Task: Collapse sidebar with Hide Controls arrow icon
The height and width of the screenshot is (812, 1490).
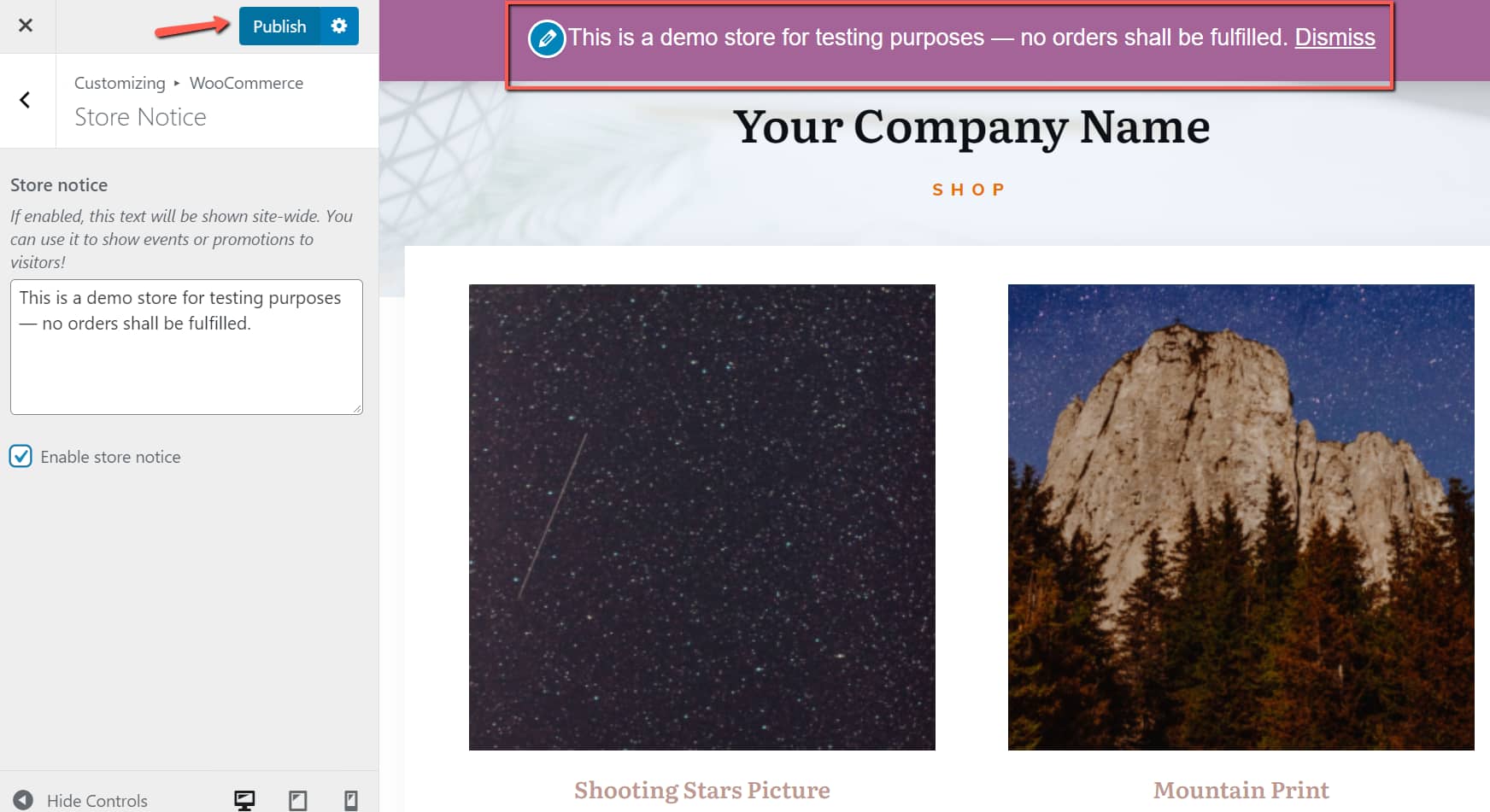Action: pyautogui.click(x=23, y=800)
